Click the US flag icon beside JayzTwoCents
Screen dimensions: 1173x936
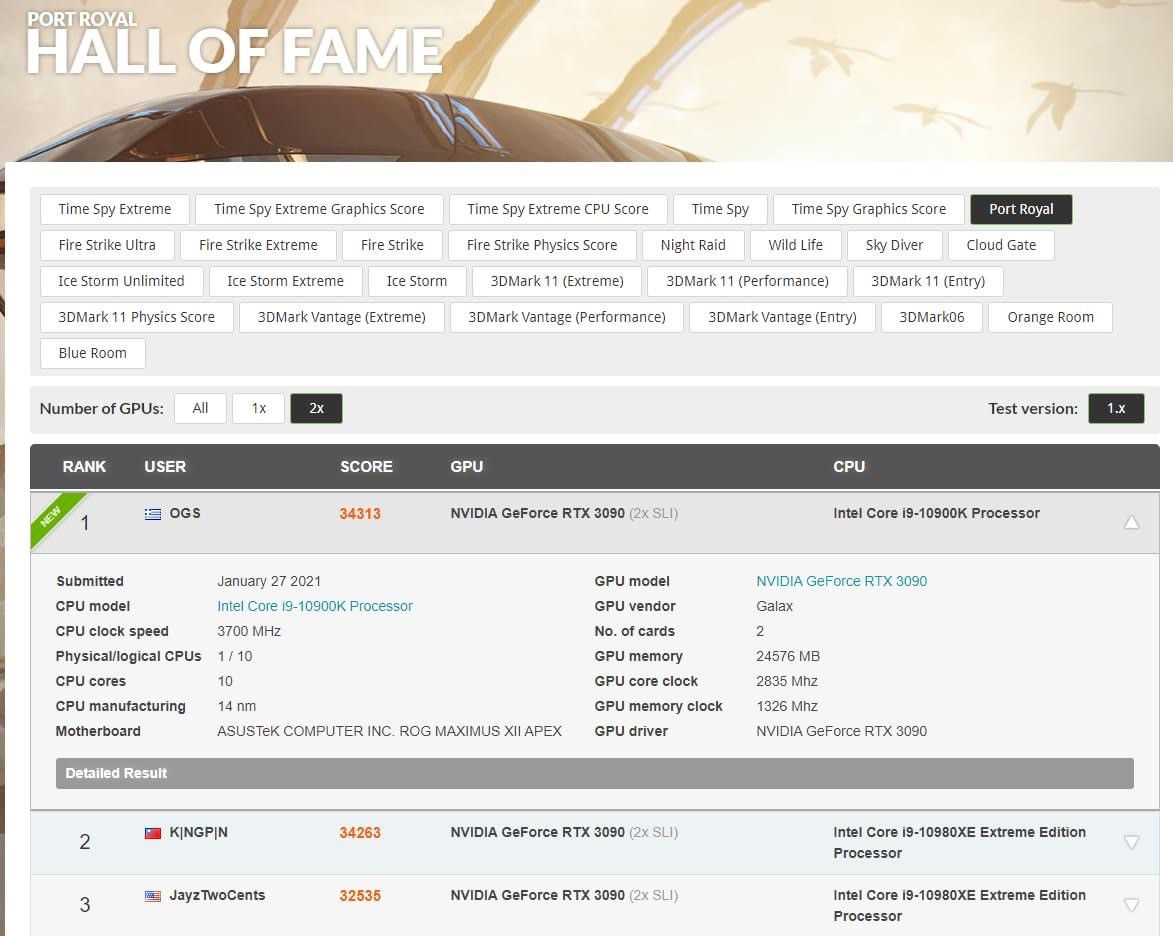pyautogui.click(x=153, y=896)
